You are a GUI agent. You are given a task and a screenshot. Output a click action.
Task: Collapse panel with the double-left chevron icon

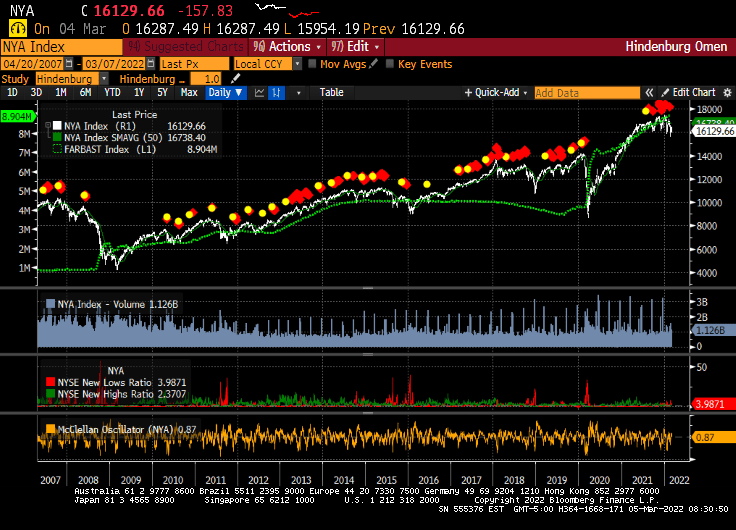pos(648,92)
